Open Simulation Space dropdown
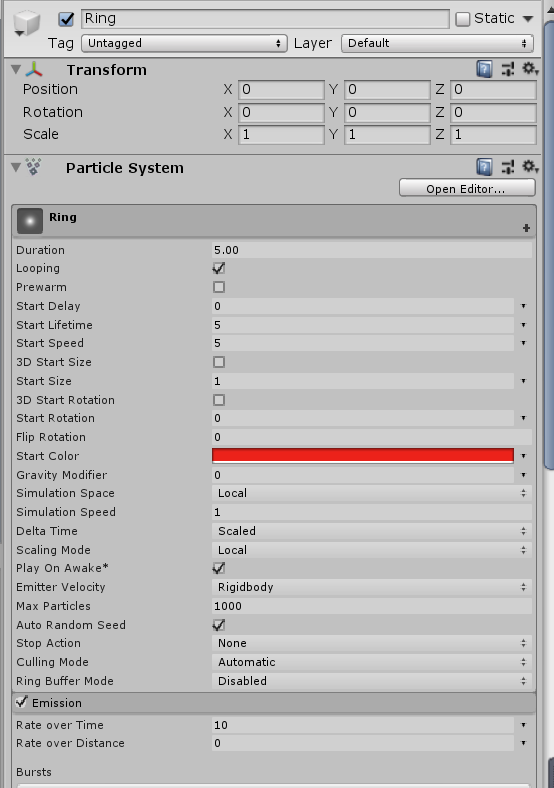 [372, 493]
